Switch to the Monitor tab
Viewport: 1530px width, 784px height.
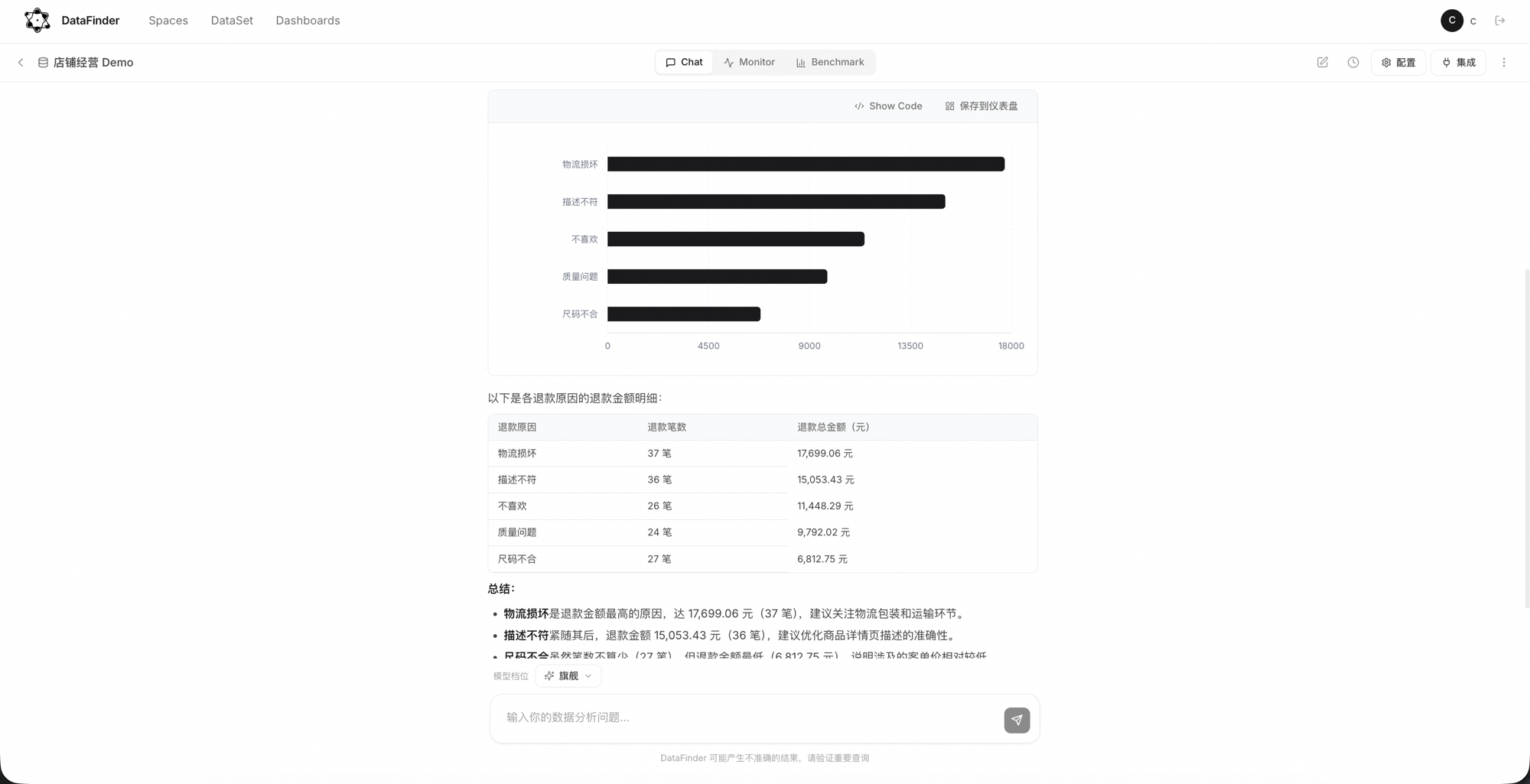(x=749, y=63)
